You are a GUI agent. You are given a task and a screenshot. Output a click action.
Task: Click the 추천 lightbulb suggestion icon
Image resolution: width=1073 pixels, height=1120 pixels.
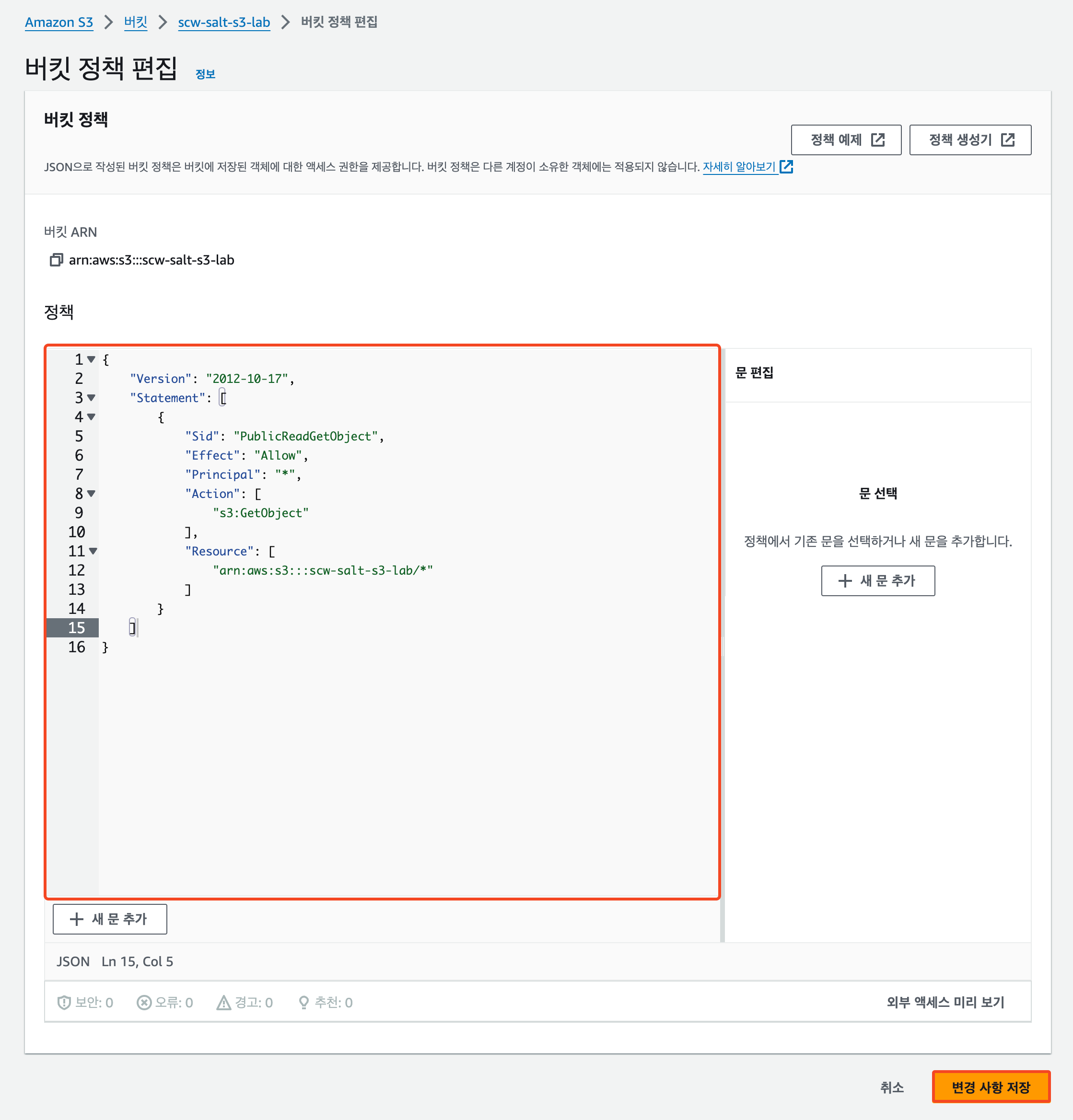tap(303, 1002)
